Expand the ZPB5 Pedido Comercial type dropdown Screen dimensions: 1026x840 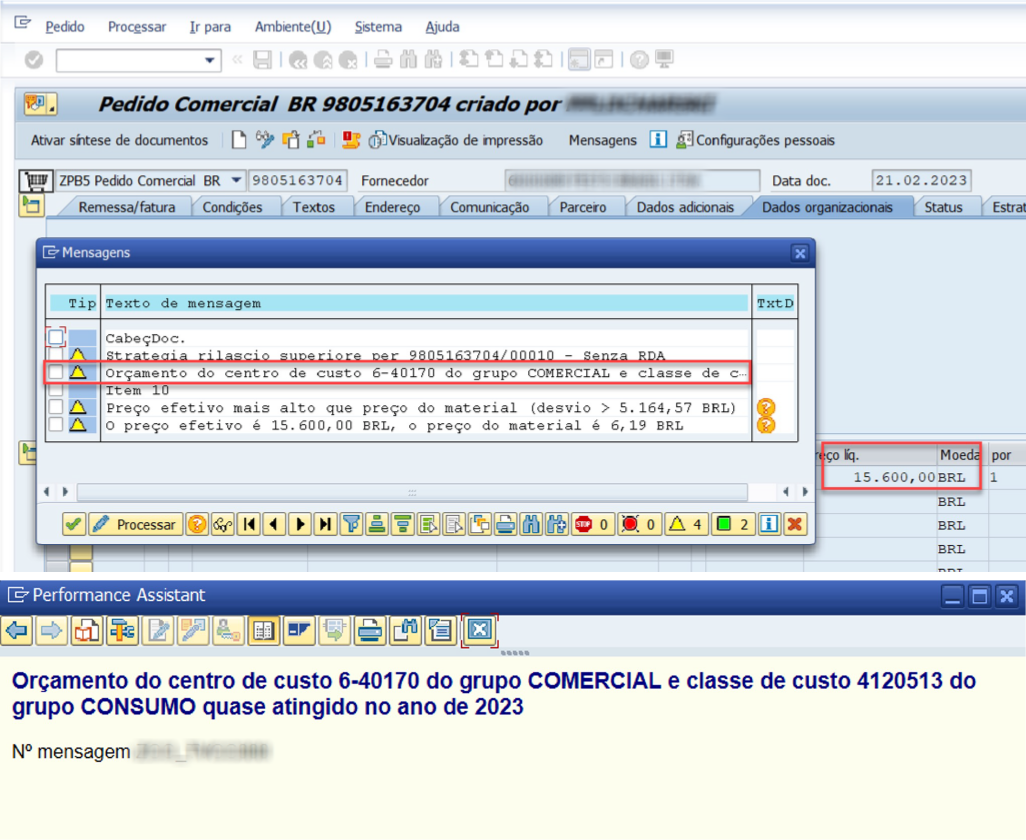[236, 181]
